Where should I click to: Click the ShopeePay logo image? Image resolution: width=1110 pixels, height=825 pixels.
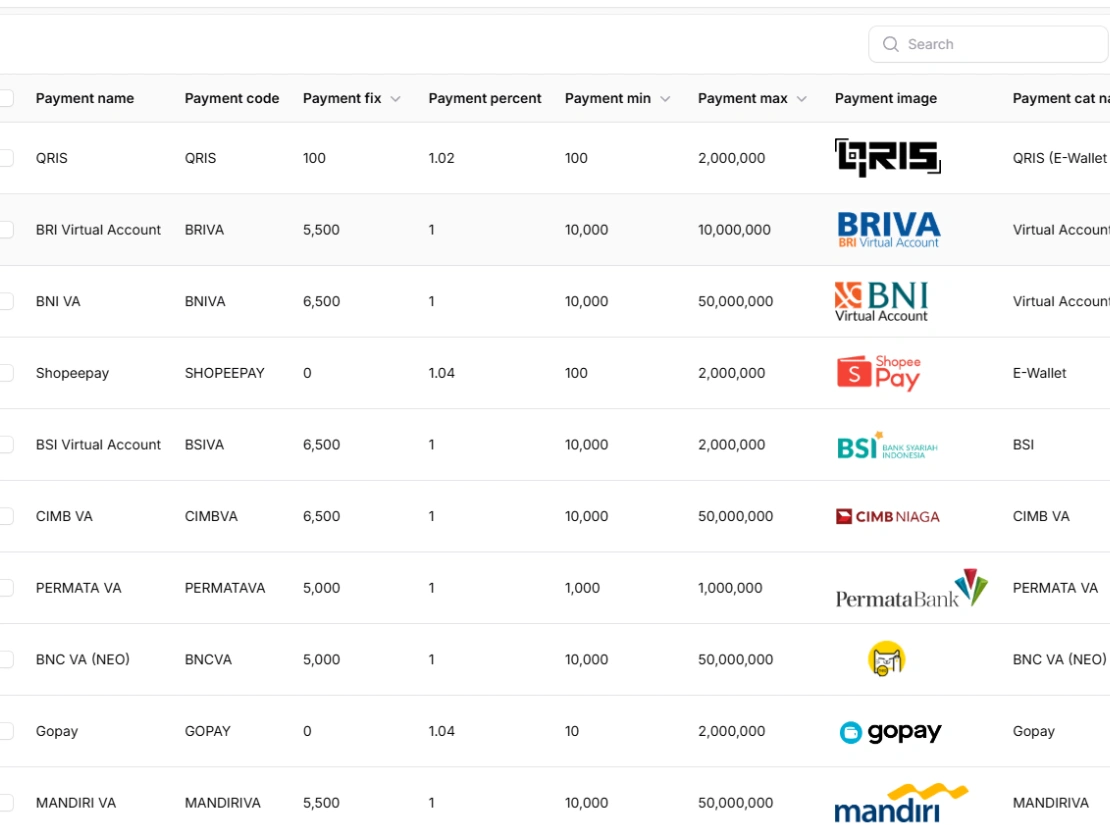pyautogui.click(x=878, y=373)
